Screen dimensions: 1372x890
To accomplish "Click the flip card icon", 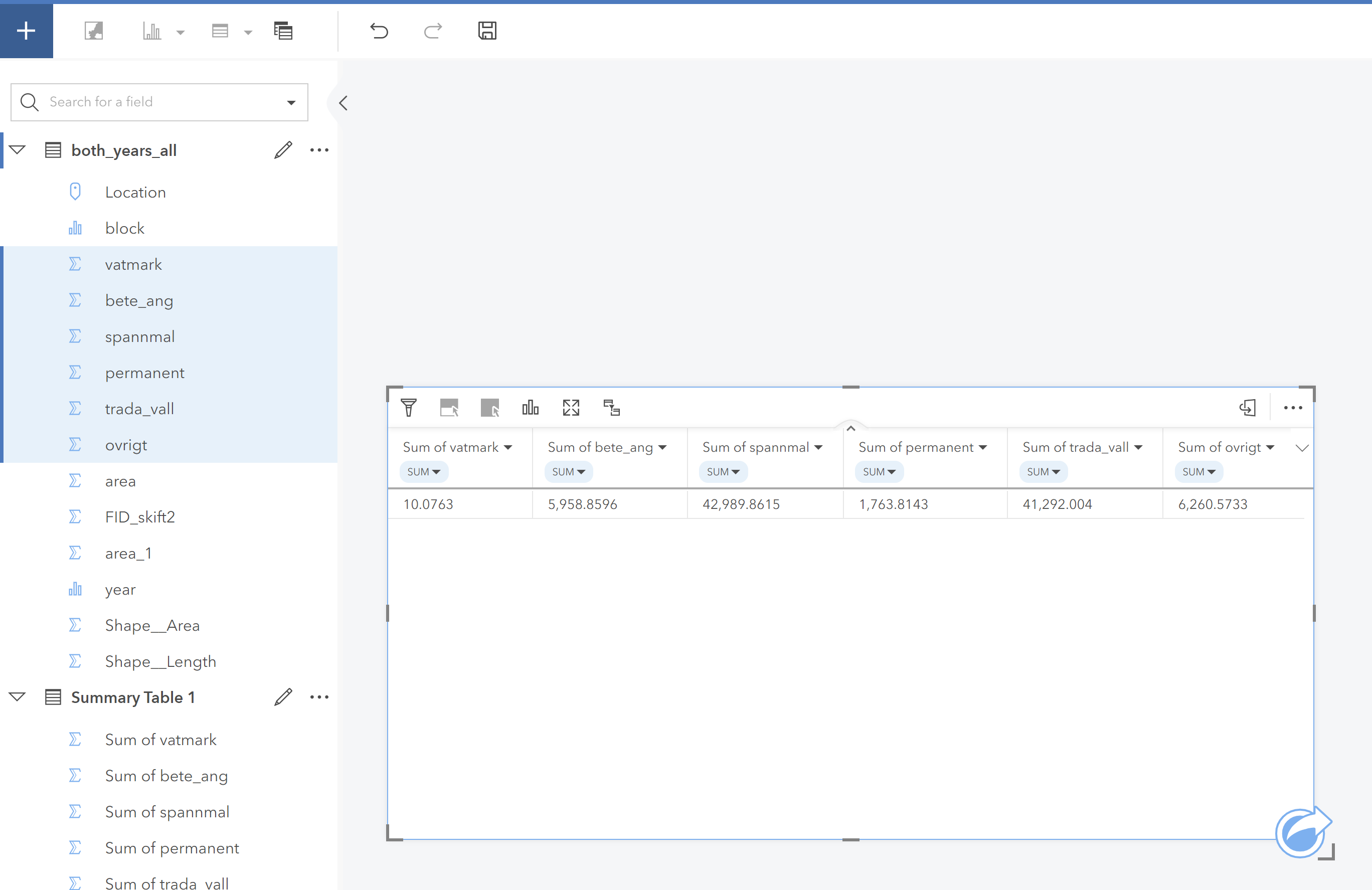I will tap(1247, 408).
